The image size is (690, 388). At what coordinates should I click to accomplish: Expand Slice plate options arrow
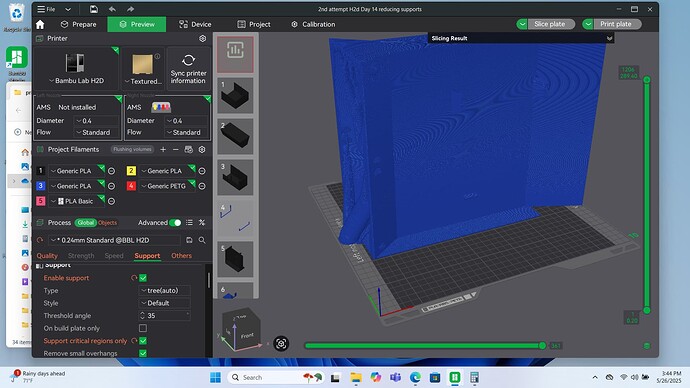click(x=522, y=24)
